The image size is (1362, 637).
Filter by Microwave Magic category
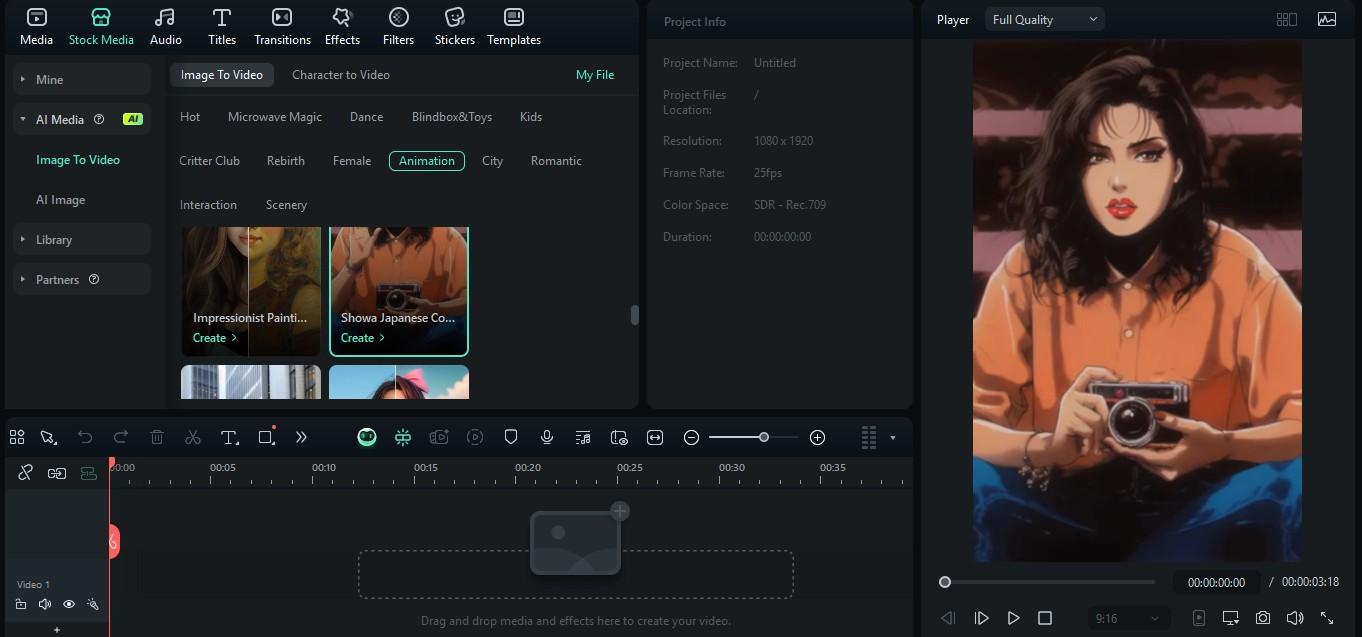coord(275,117)
